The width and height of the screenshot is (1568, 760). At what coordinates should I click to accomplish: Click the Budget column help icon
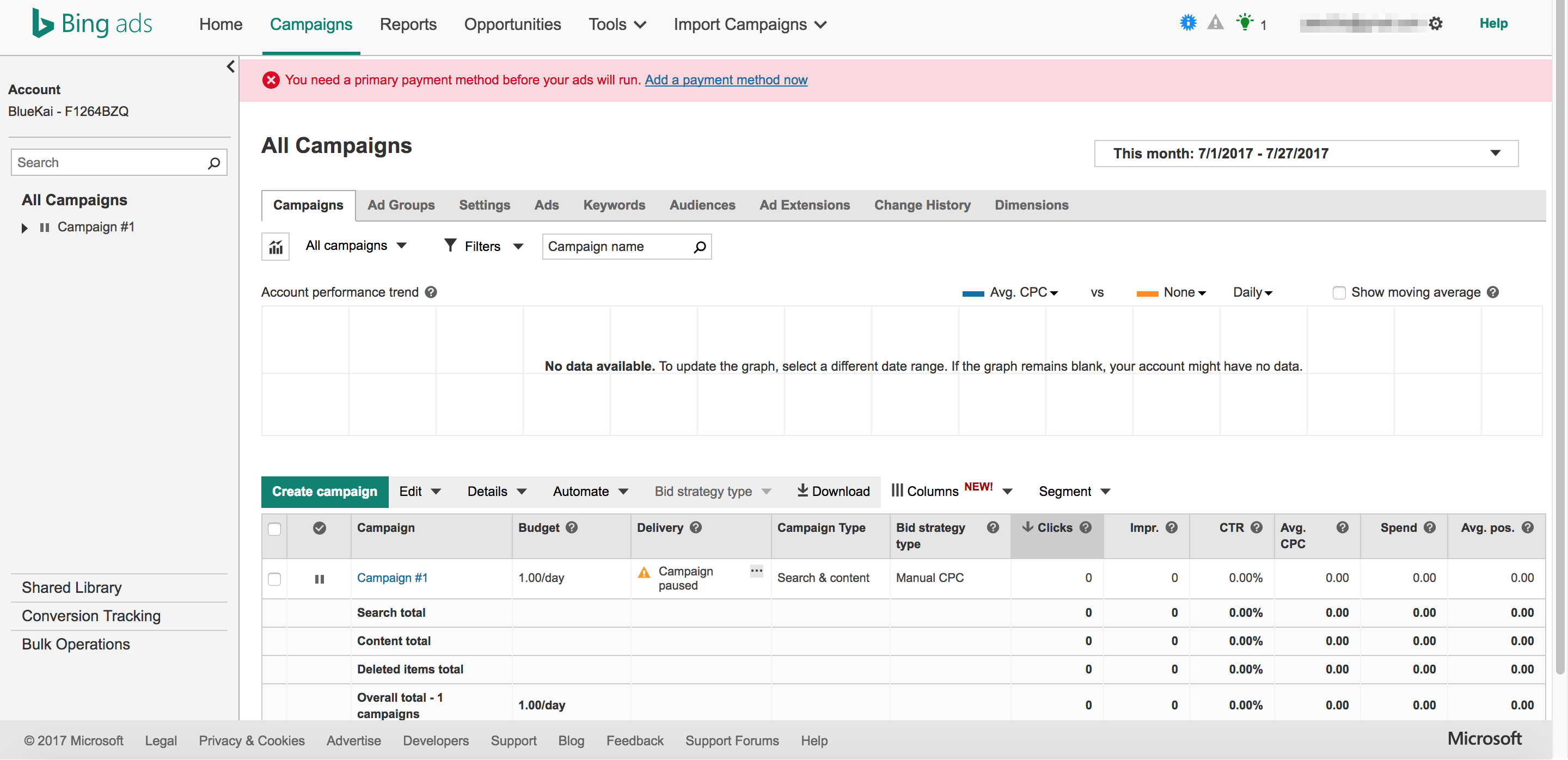[572, 528]
